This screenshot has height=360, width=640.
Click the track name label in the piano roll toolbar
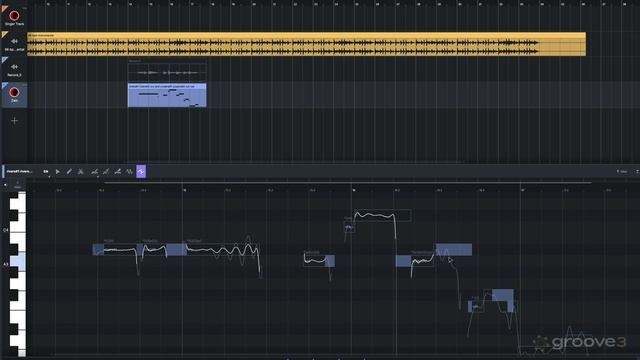19,171
